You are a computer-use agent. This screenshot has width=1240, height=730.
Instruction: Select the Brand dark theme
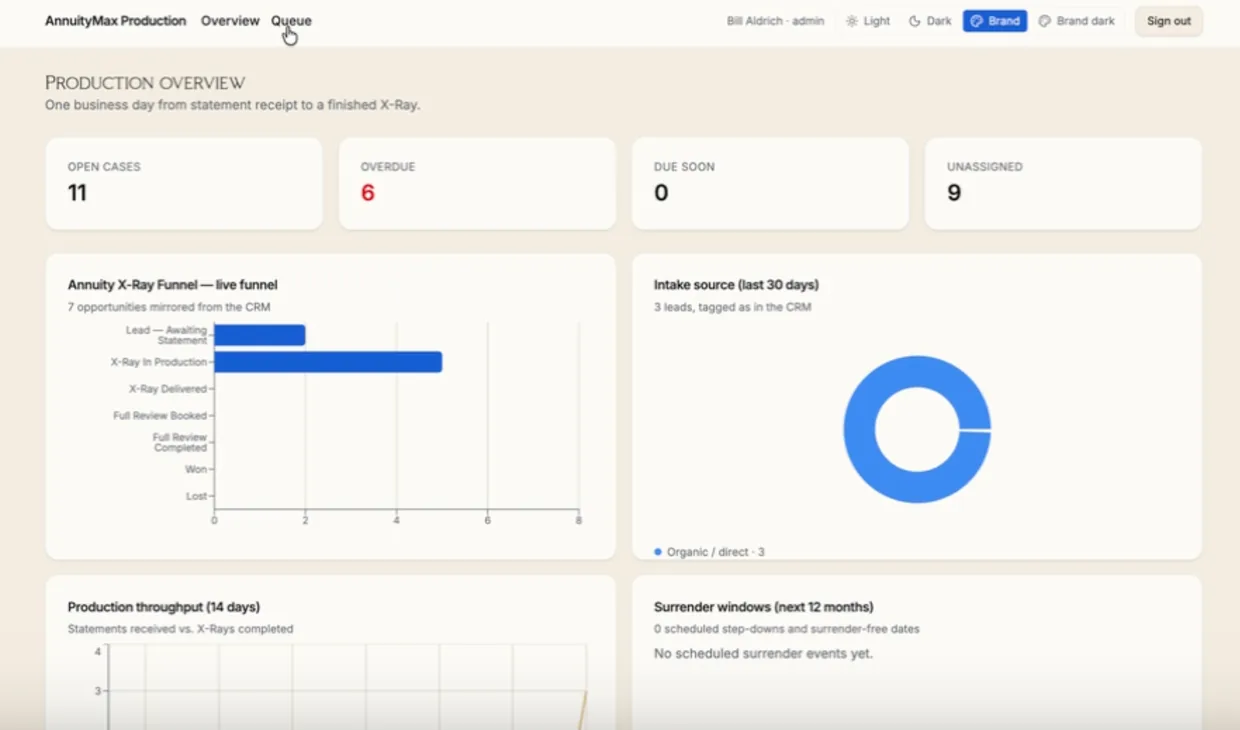coord(1077,21)
